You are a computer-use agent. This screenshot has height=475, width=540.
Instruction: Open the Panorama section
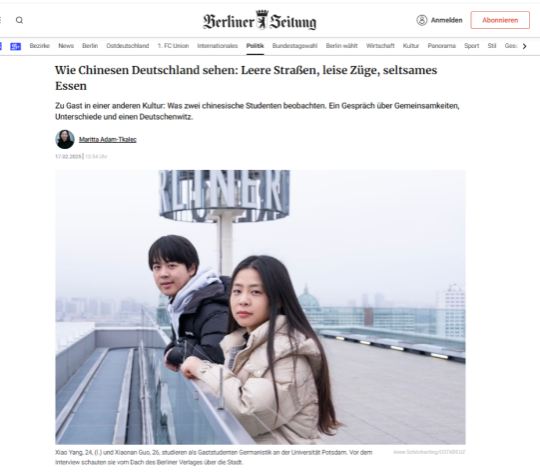pyautogui.click(x=442, y=46)
